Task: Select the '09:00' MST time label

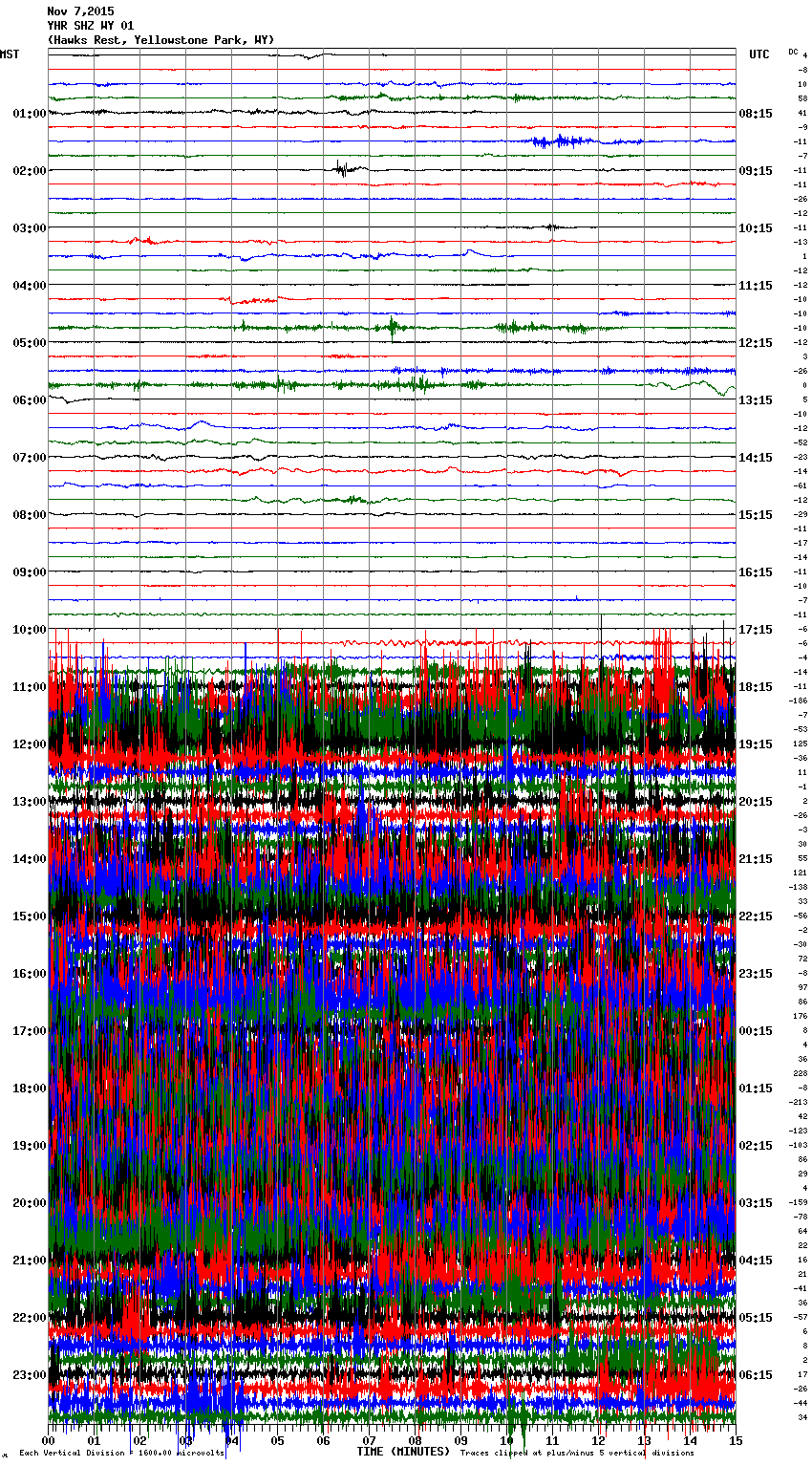Action: pyautogui.click(x=30, y=572)
